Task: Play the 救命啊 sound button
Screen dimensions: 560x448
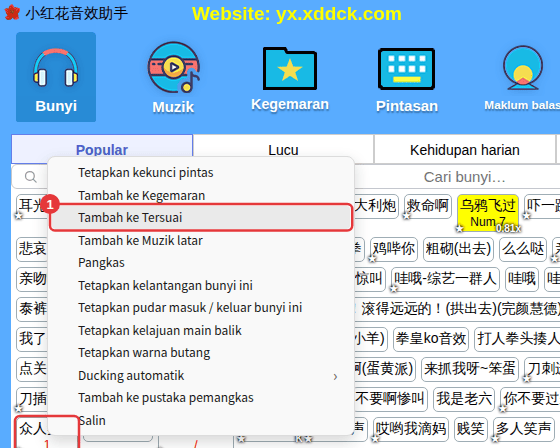Action: pos(428,206)
